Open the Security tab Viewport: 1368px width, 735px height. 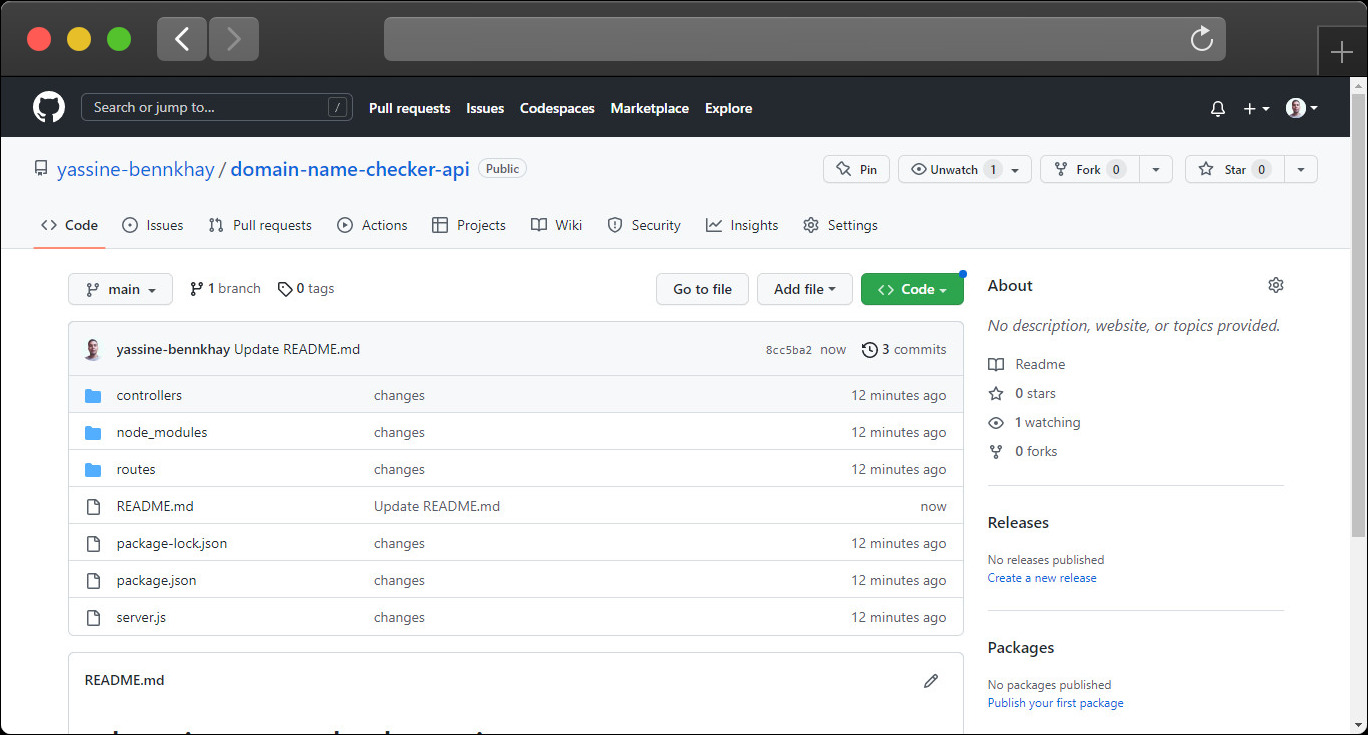pyautogui.click(x=644, y=225)
